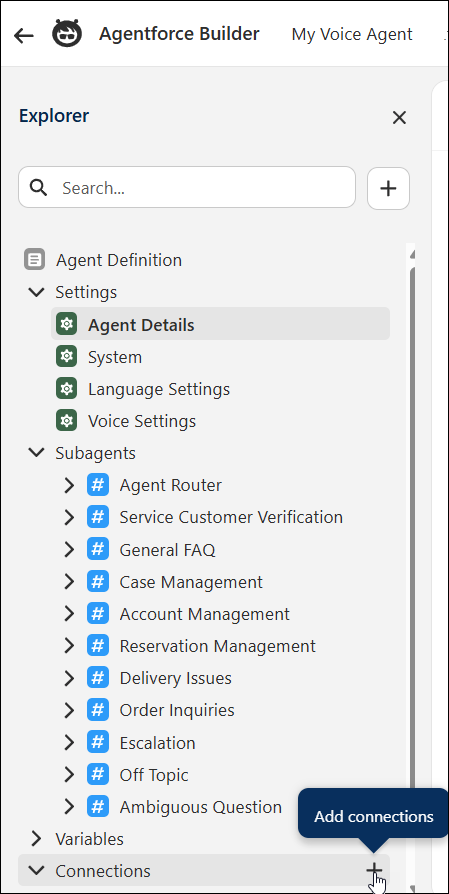Expand the Off Topic chevron

69,774
